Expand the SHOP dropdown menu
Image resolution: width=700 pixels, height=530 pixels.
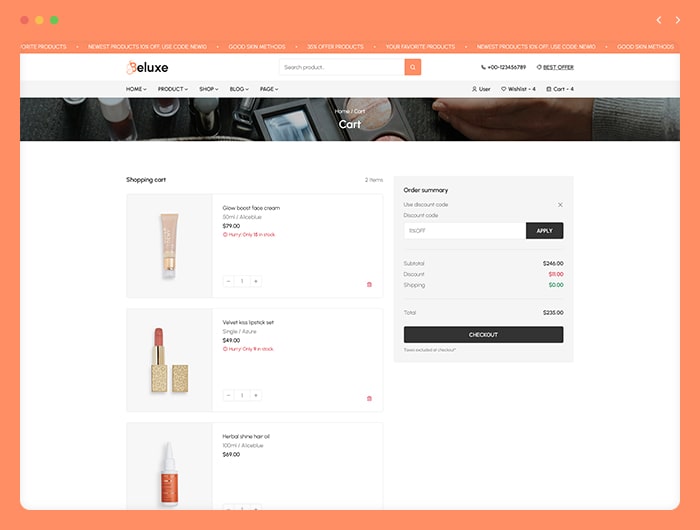[x=209, y=89]
